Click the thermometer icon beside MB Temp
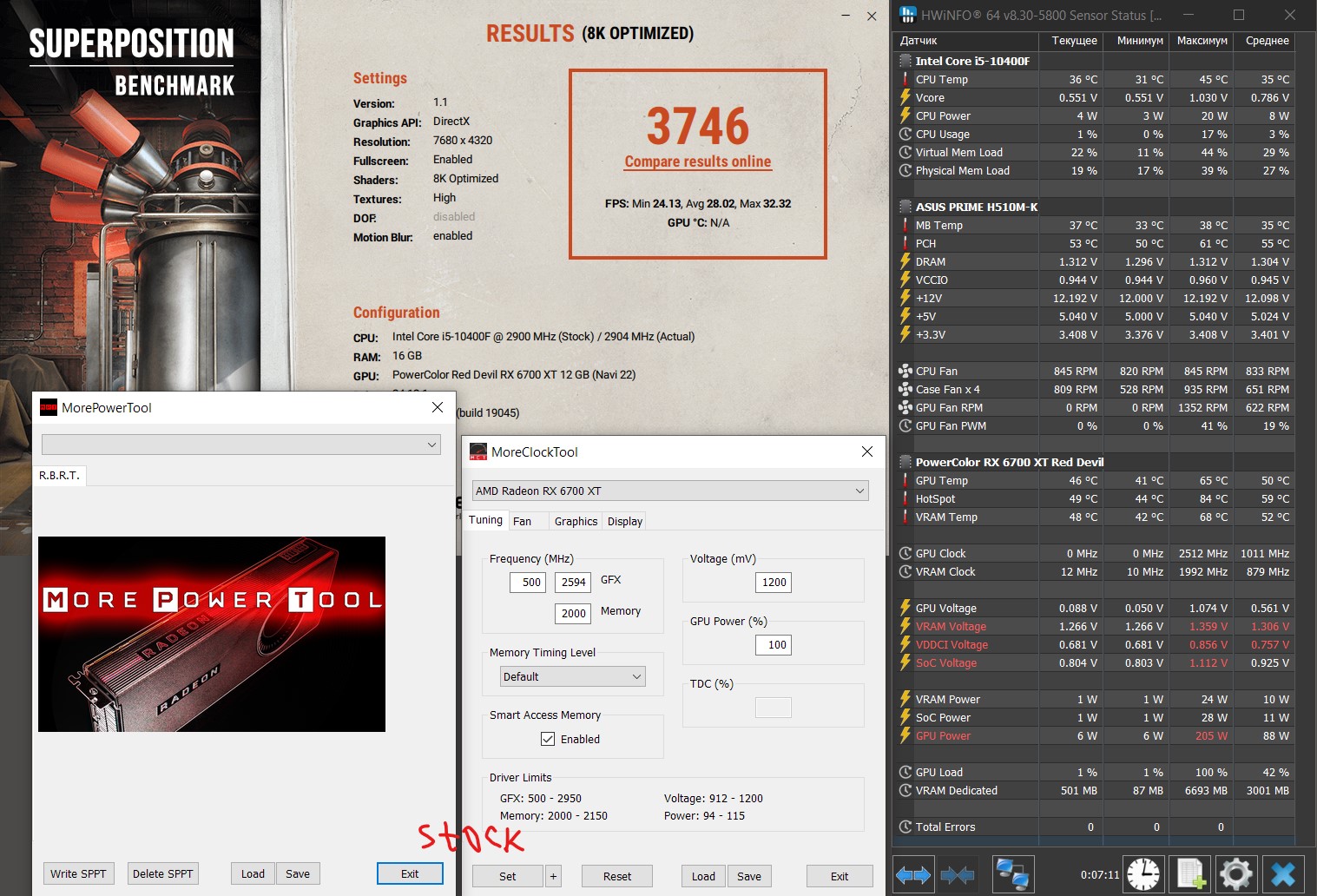This screenshot has width=1317, height=896. click(905, 225)
